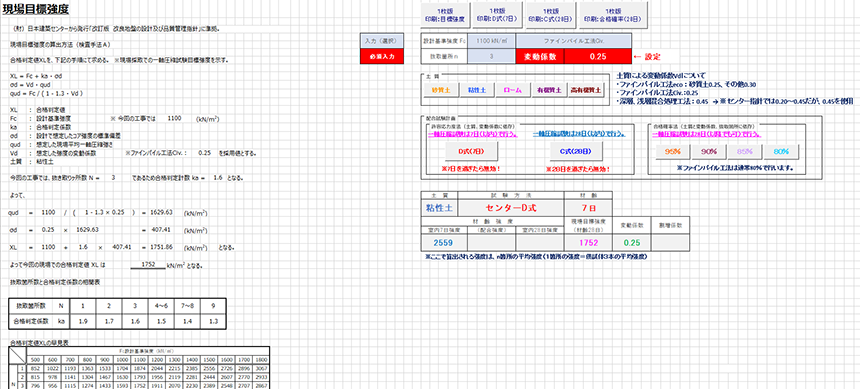The width and height of the screenshot is (860, 389).
Task: Click the 抜取箇所 n input cell
Action: (x=491, y=56)
